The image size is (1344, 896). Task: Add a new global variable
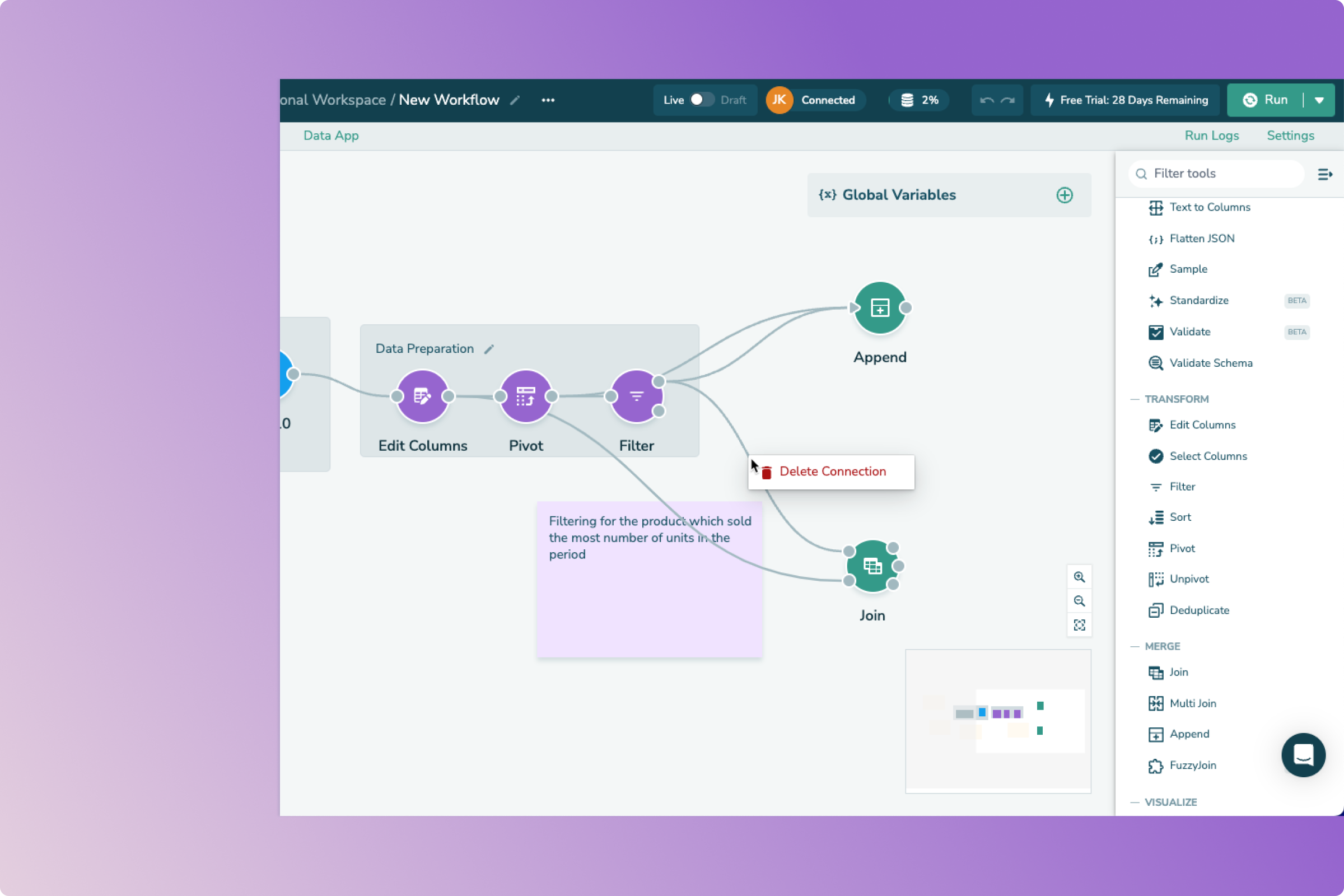1064,195
